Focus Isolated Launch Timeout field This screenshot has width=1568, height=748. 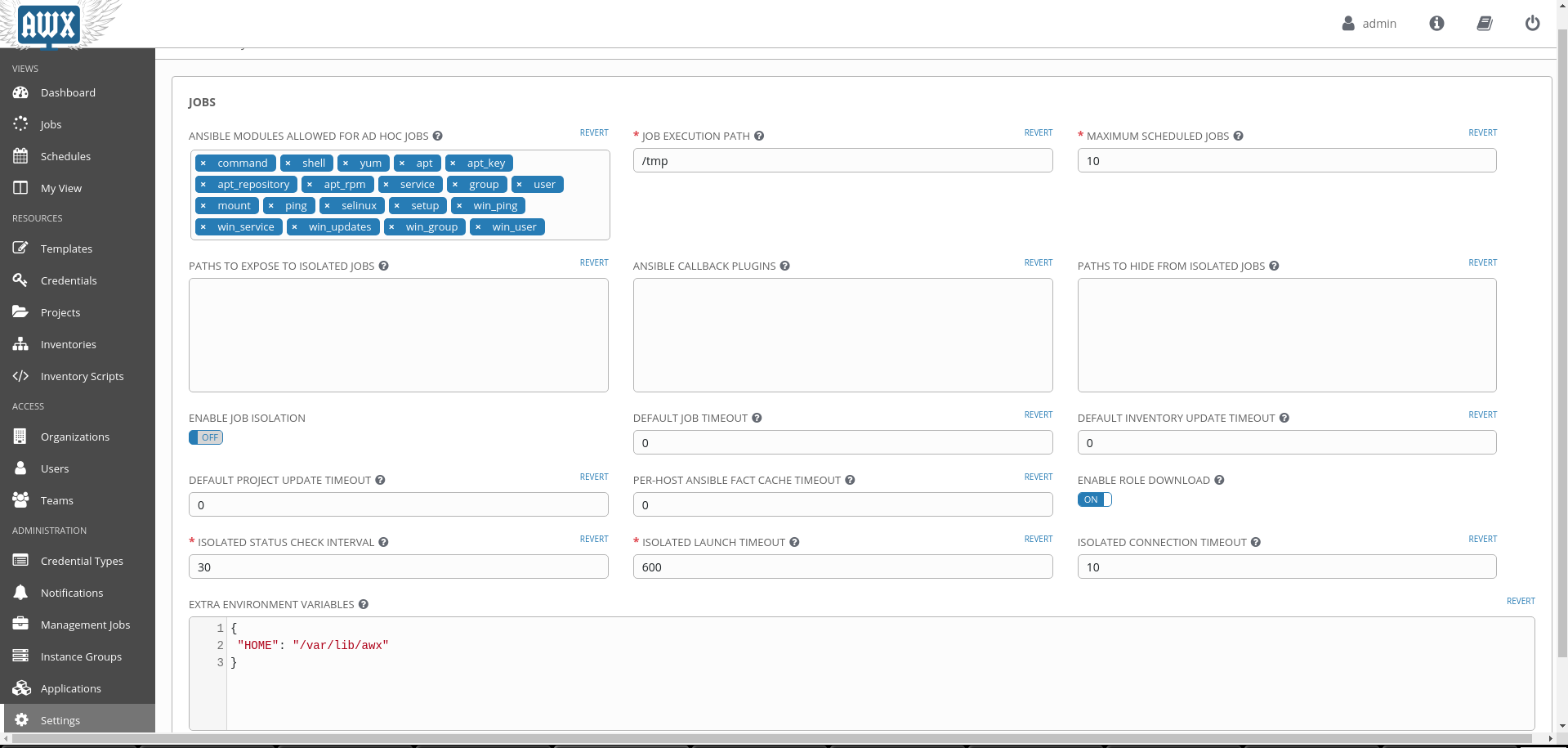pos(842,567)
